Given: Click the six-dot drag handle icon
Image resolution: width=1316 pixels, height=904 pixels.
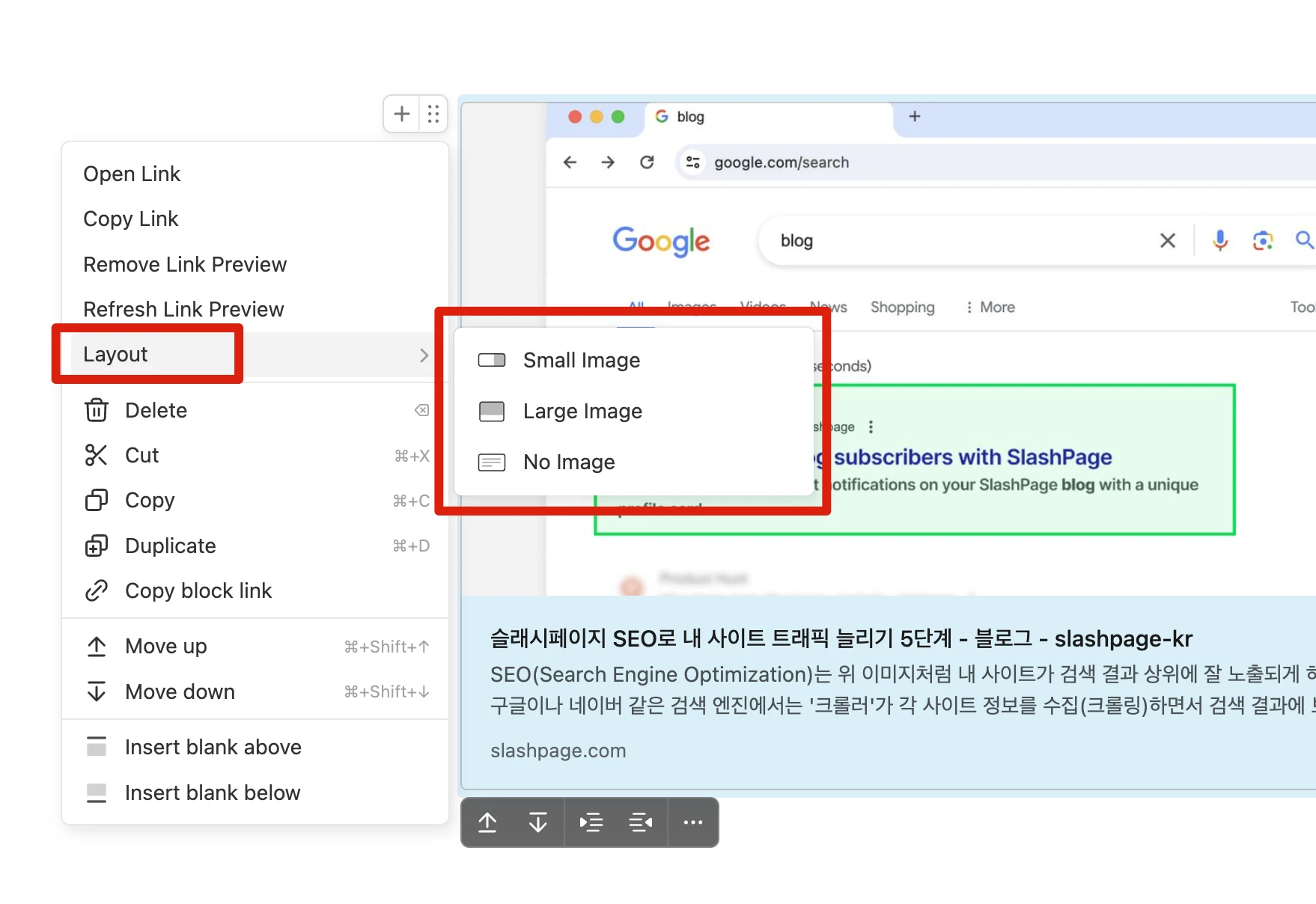Looking at the screenshot, I should [433, 114].
